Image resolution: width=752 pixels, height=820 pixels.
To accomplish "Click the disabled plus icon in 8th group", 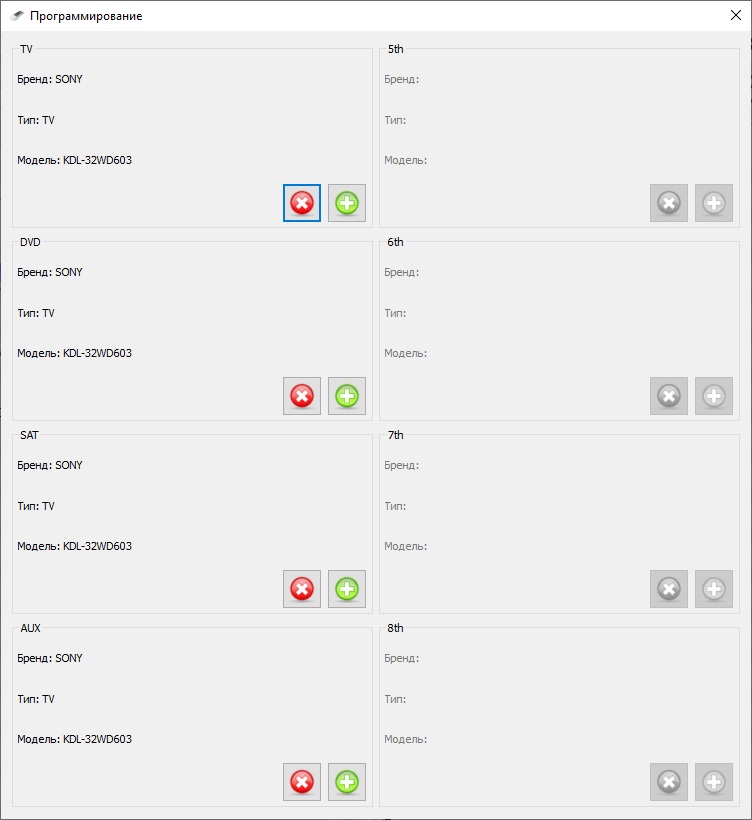I will [713, 782].
